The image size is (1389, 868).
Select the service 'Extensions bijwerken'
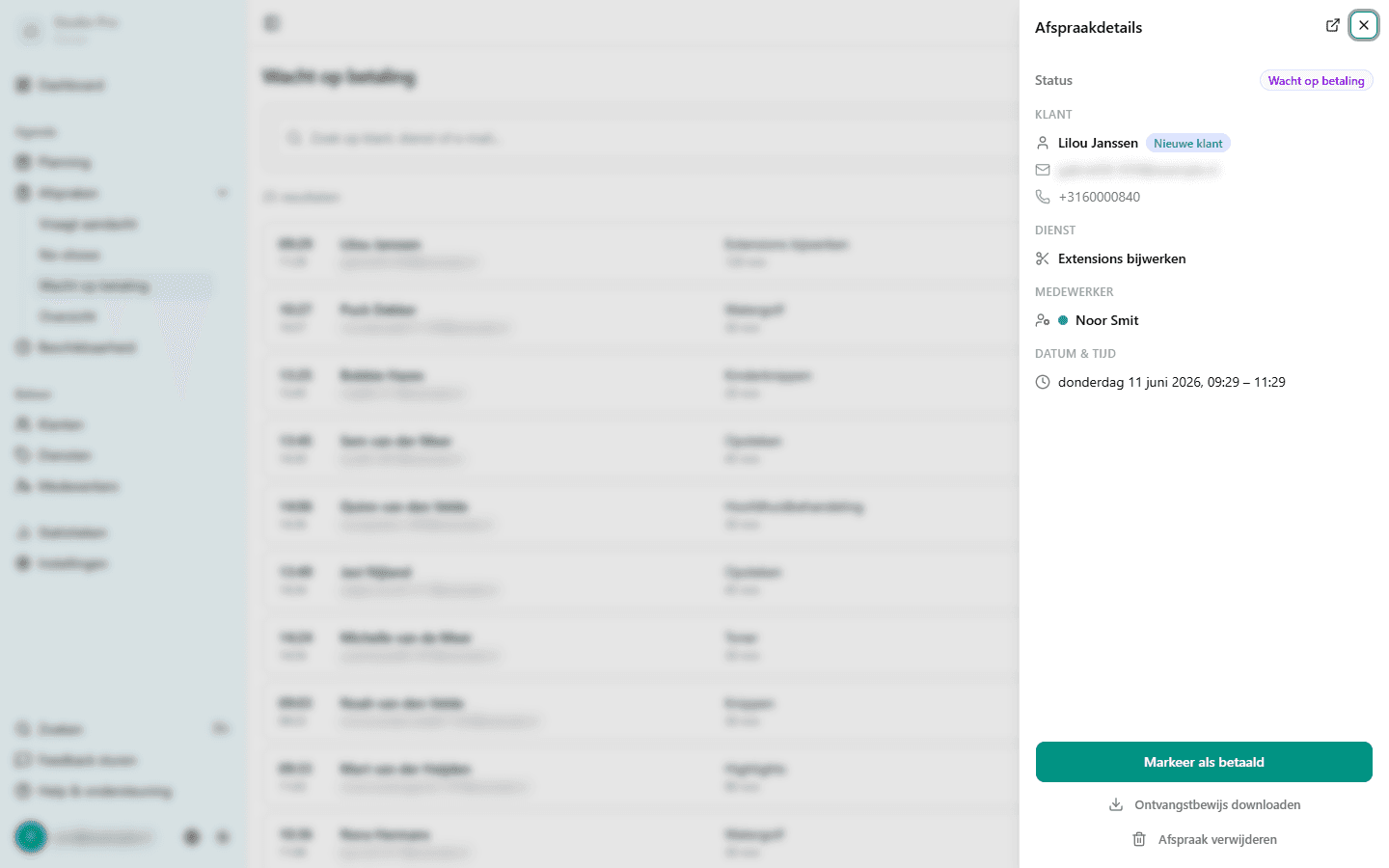click(x=1122, y=258)
